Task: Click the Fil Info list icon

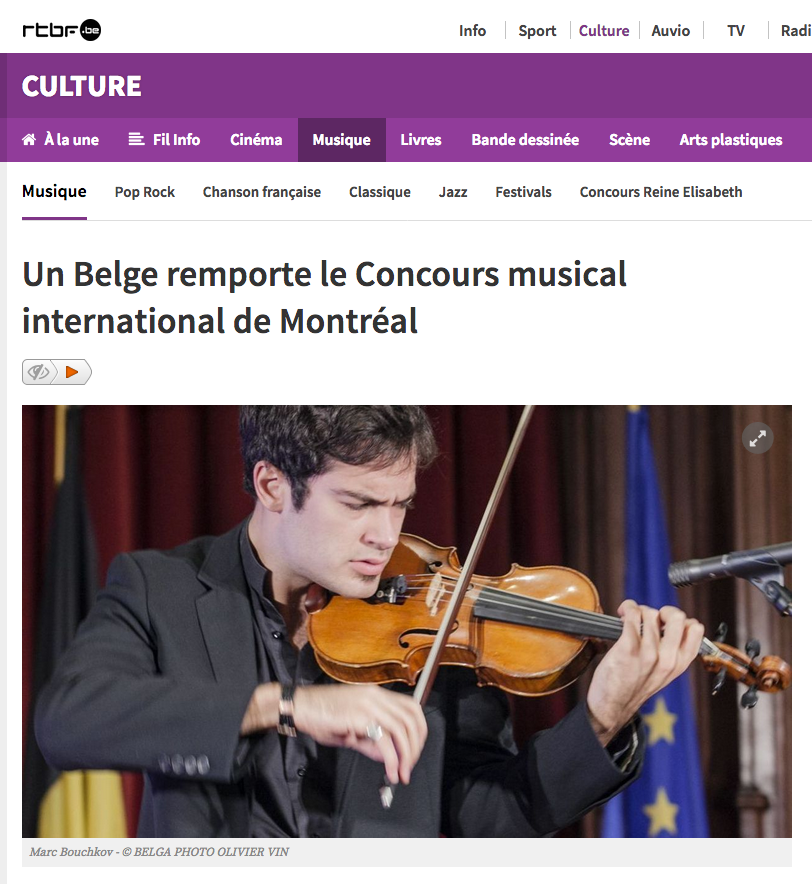Action: (x=136, y=139)
